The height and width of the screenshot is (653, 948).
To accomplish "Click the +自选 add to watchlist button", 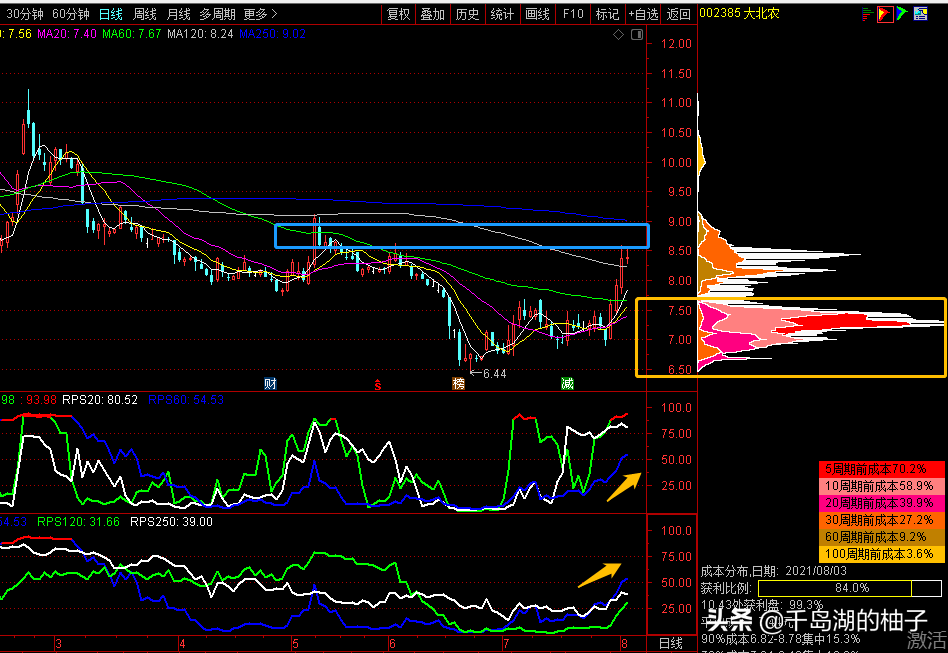I will pos(643,14).
